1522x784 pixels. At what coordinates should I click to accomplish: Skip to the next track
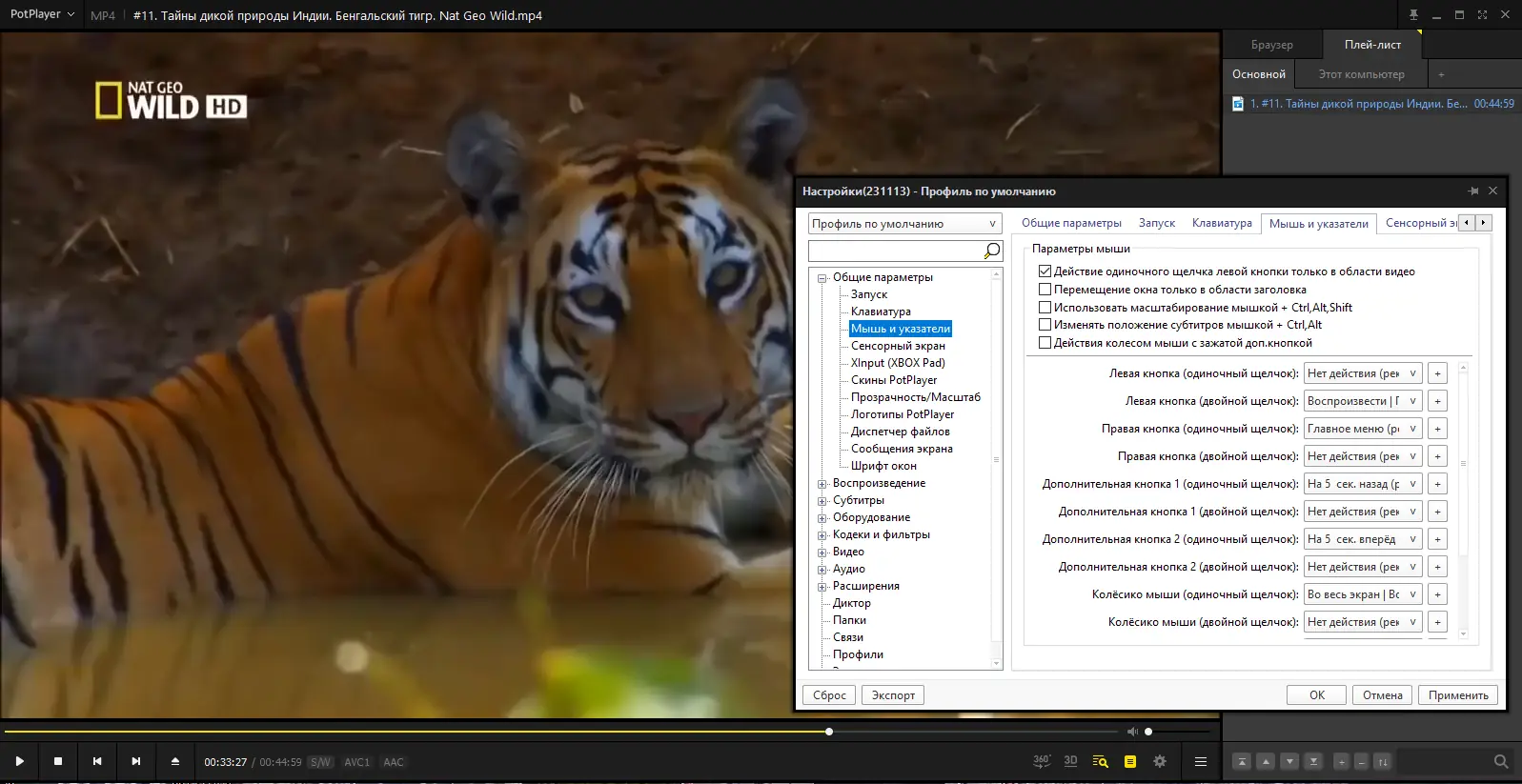click(x=136, y=761)
